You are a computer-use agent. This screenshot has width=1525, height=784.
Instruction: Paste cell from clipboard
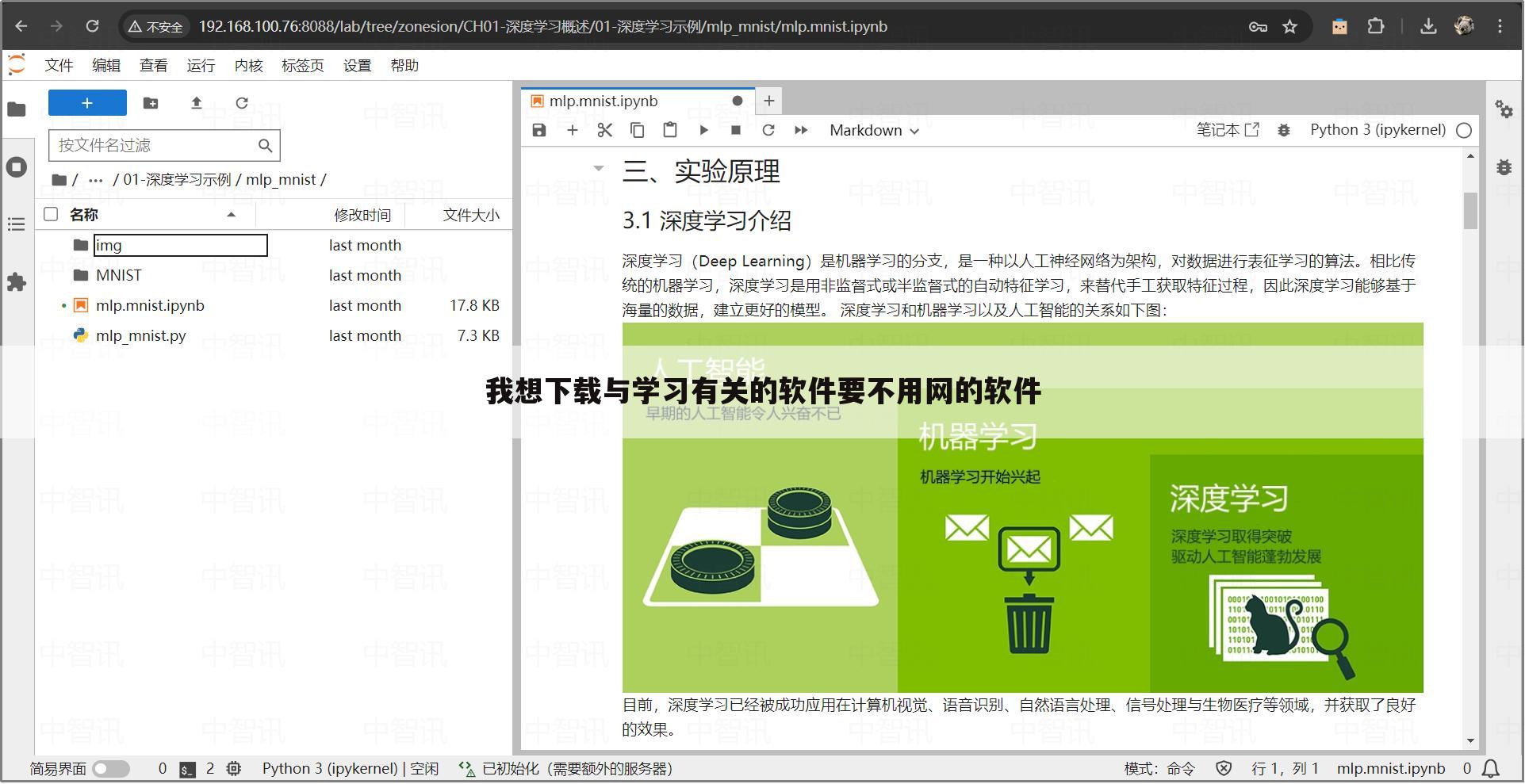coord(670,130)
